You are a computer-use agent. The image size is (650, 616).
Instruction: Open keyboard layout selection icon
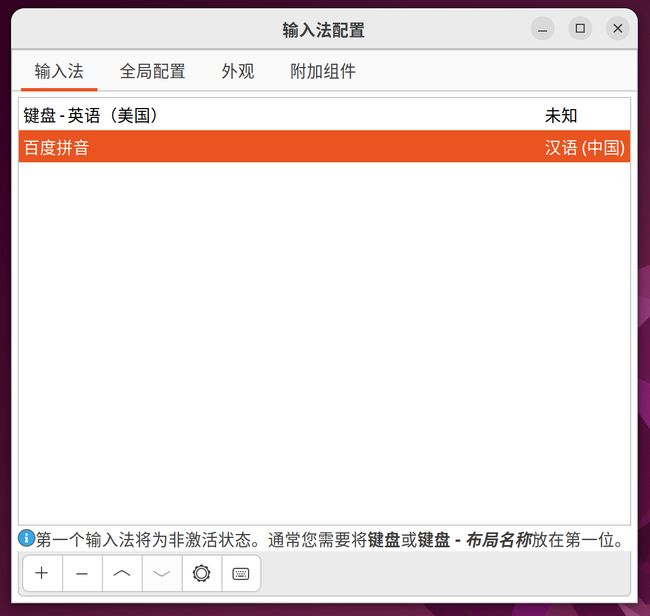[241, 573]
